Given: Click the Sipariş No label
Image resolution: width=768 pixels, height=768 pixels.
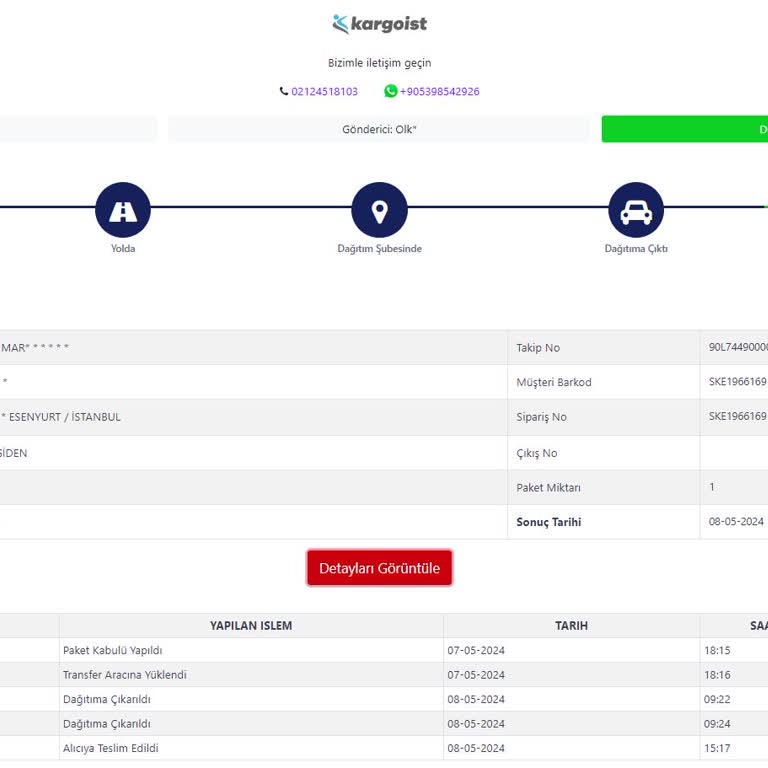Looking at the screenshot, I should 541,417.
